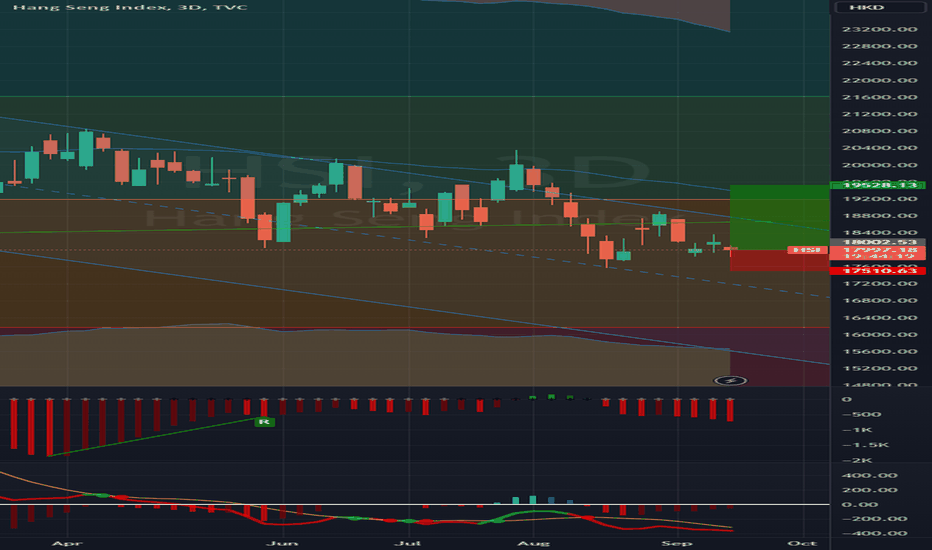Click the 17200.00 price axis value
Viewport: 932px width, 550px height.
click(x=879, y=284)
